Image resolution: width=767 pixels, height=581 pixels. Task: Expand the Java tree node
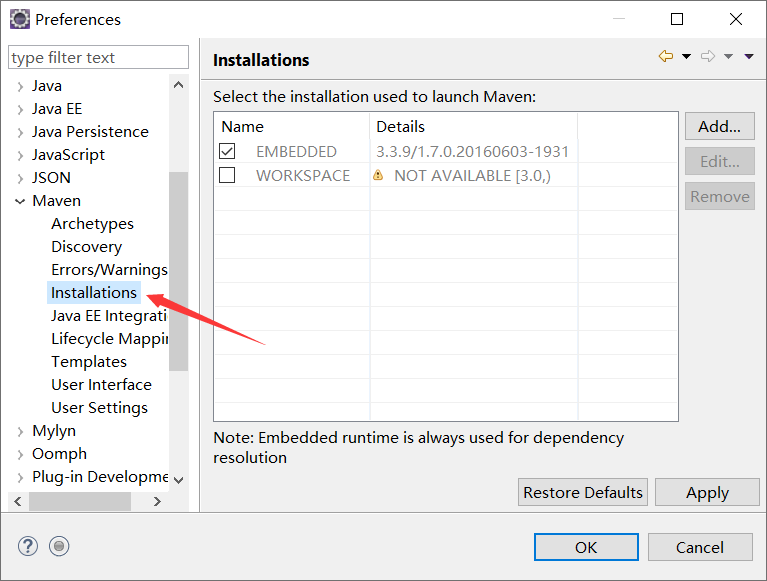(20, 87)
